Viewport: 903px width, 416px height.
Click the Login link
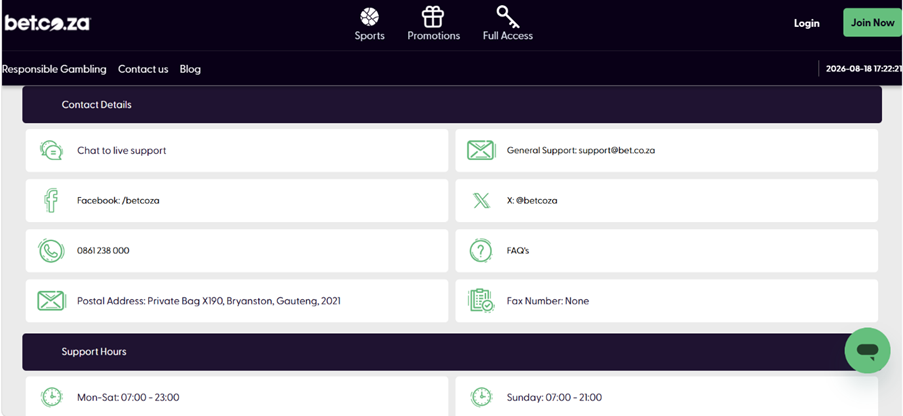[x=806, y=23]
